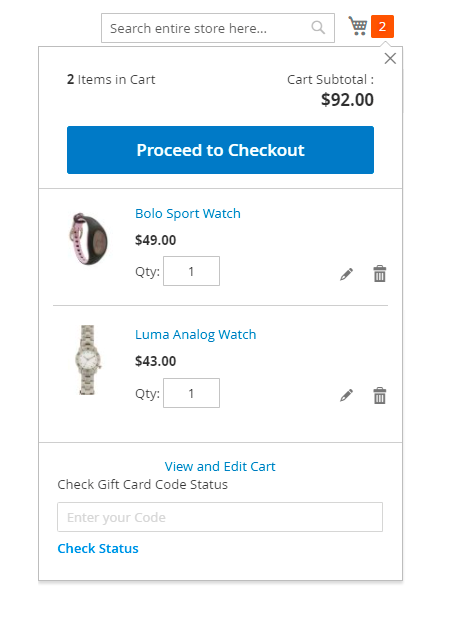Edit the Bolo Sport Watch item
The width and height of the screenshot is (475, 617).
(x=346, y=274)
